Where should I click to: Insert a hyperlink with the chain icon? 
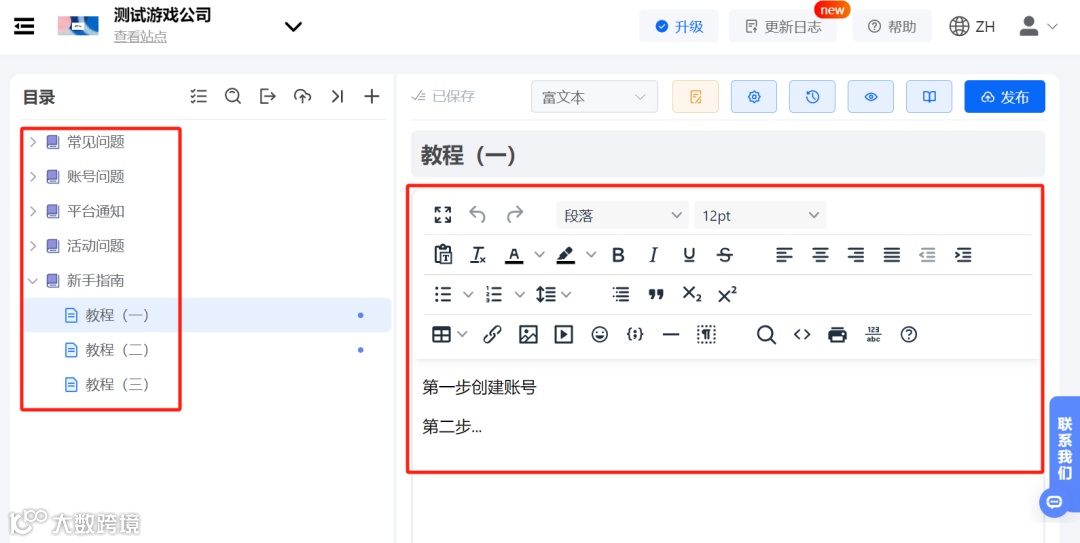coord(492,335)
